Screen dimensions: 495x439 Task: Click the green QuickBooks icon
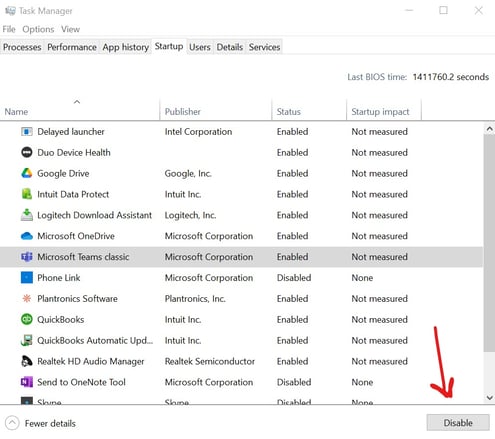(27, 319)
